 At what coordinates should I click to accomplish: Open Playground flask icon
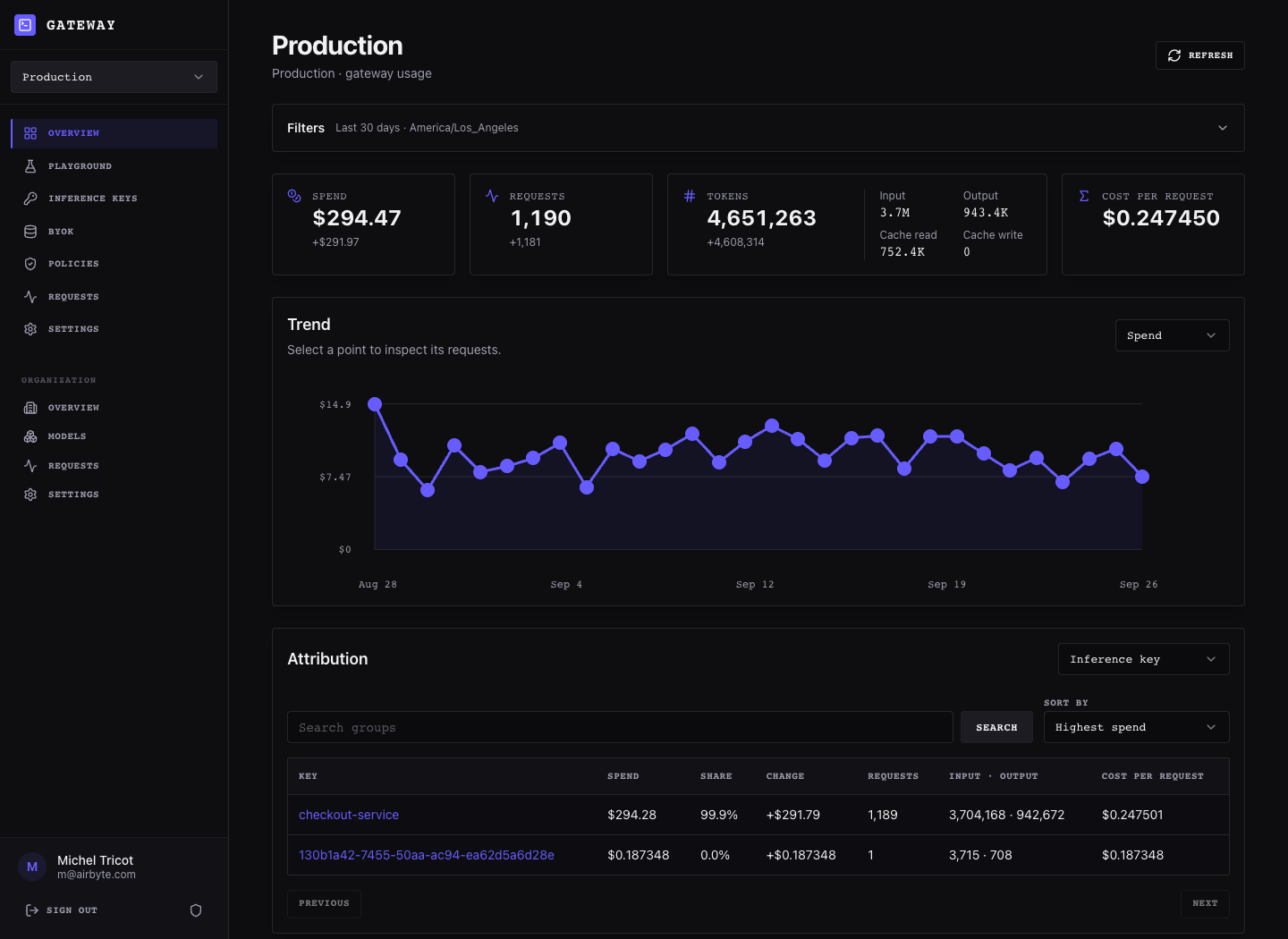(x=30, y=166)
